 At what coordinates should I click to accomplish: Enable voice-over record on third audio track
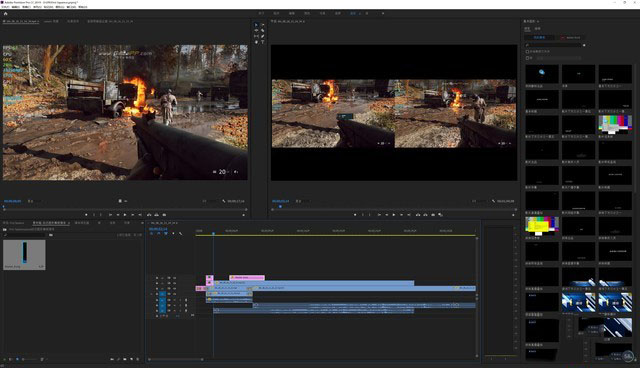[186, 310]
